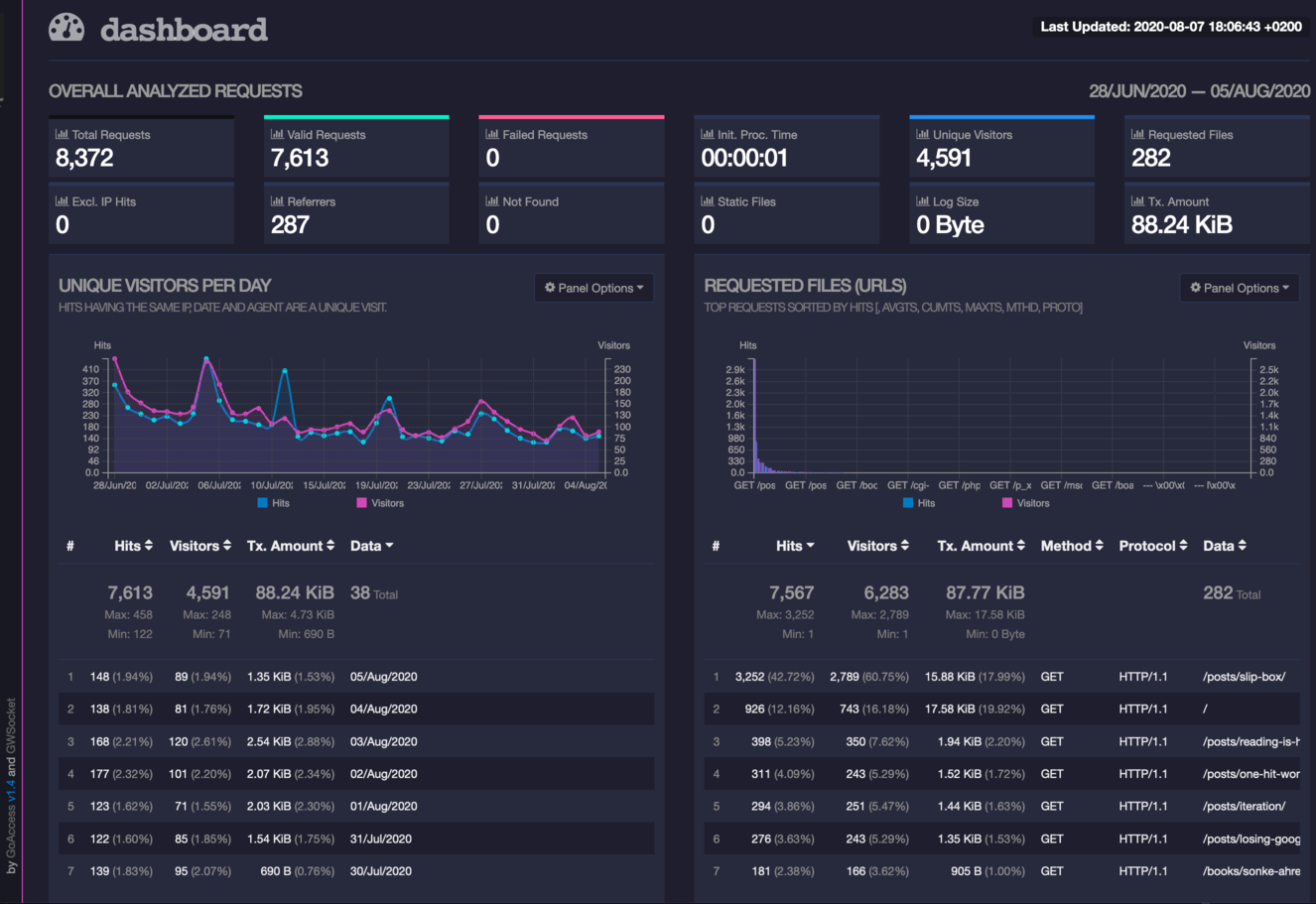1316x904 pixels.
Task: Toggle Visitors series in requested files legend
Action: click(x=1025, y=503)
